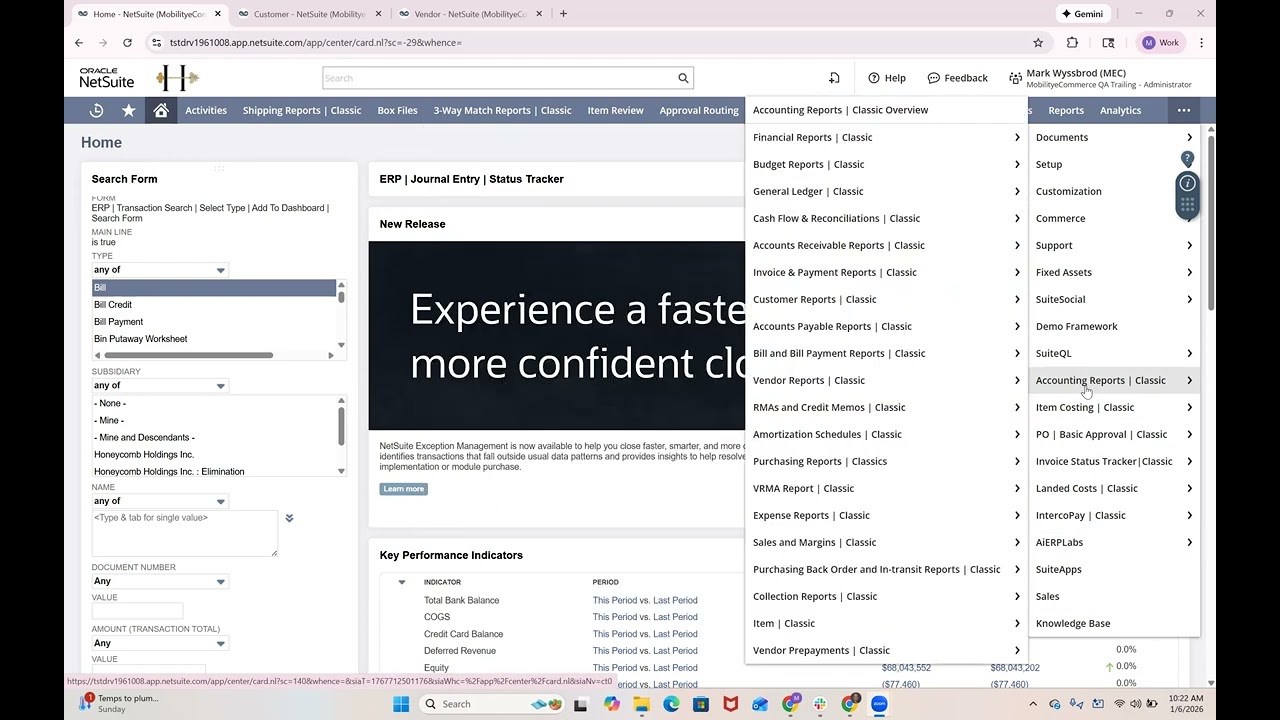Open the Recent Records clock icon
1280x720 pixels.
(x=97, y=110)
